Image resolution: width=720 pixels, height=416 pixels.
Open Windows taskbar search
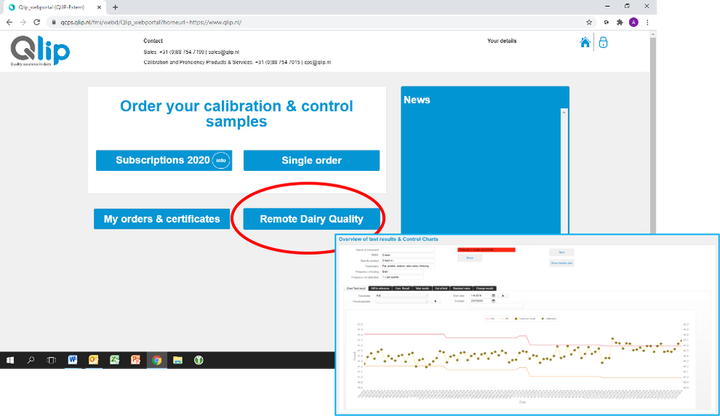31,360
